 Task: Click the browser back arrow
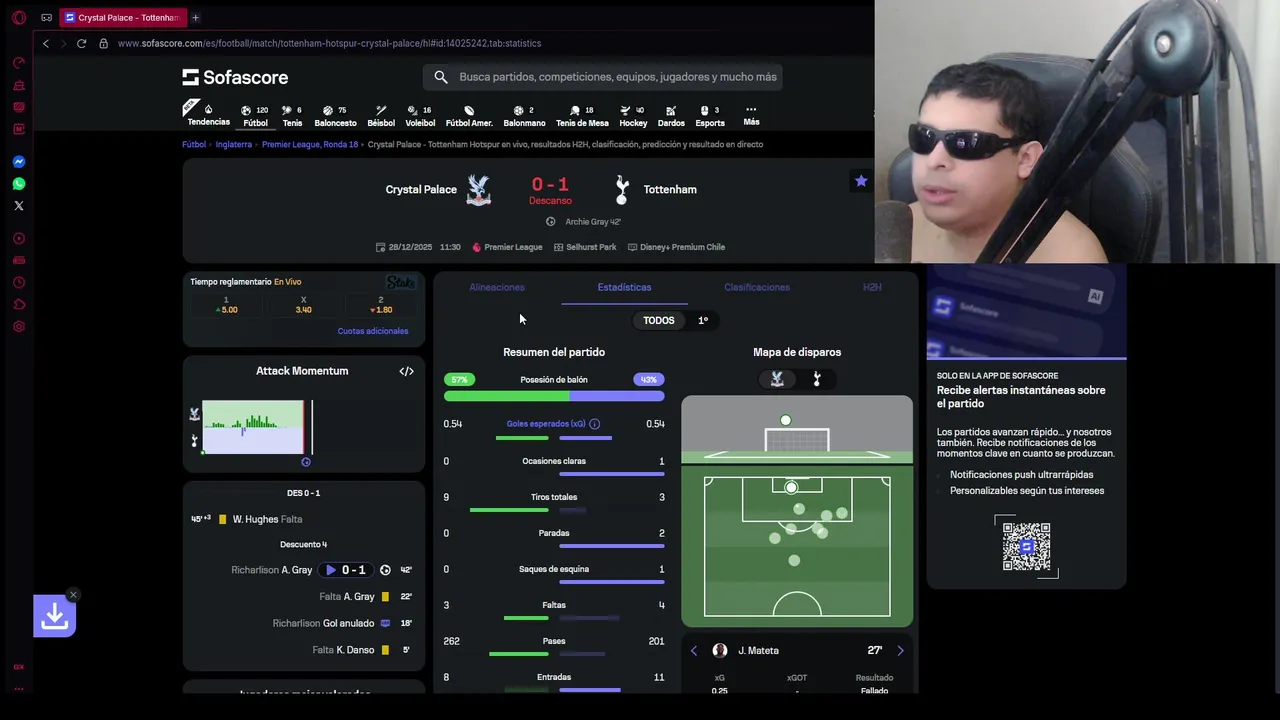pyautogui.click(x=45, y=43)
